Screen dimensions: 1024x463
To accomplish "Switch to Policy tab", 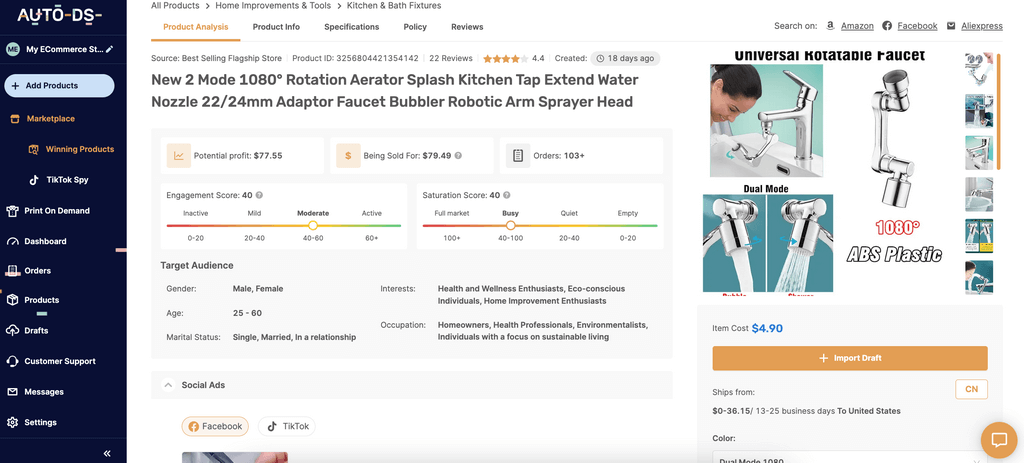I will click(x=415, y=27).
